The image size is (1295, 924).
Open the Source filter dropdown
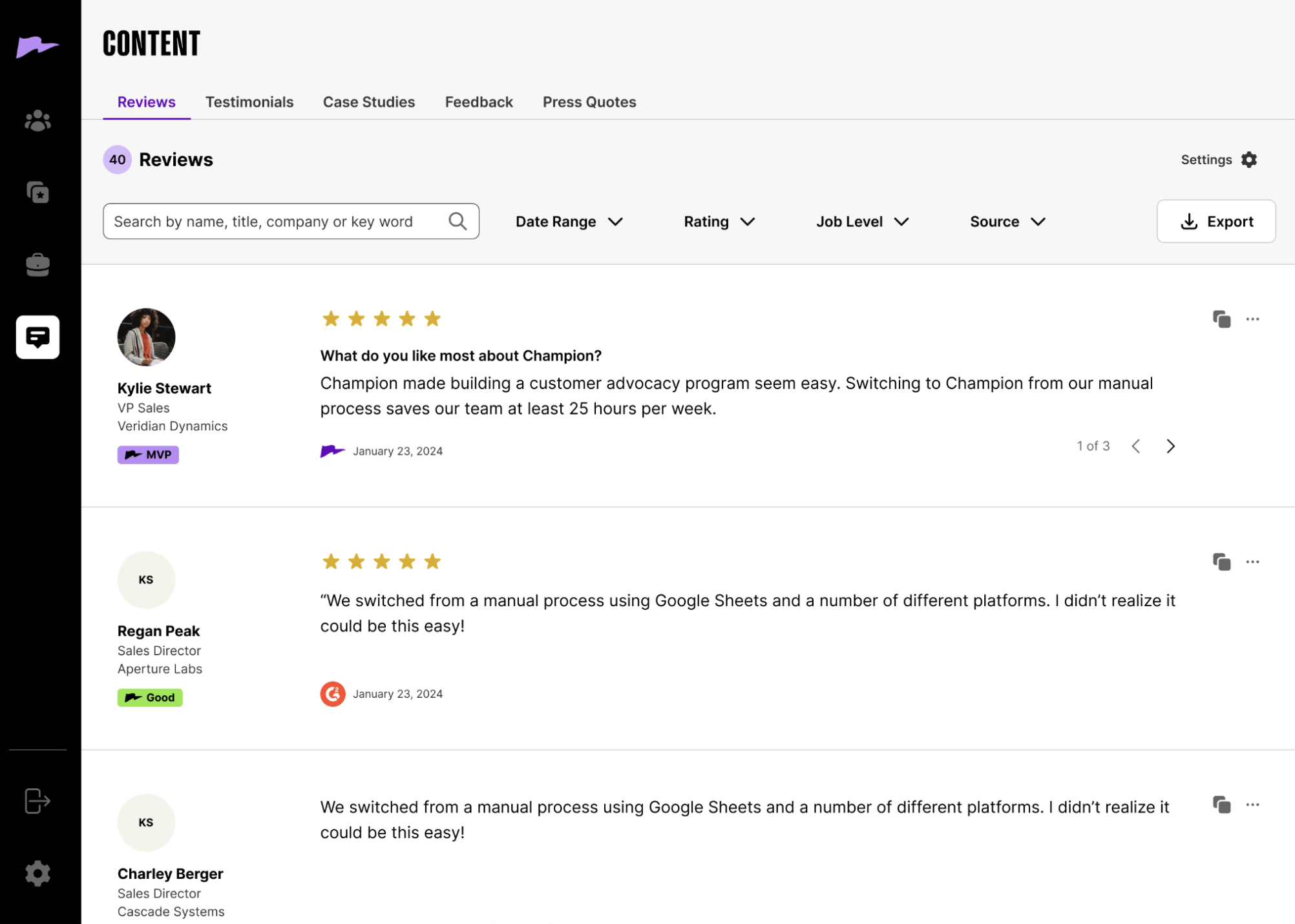1007,222
